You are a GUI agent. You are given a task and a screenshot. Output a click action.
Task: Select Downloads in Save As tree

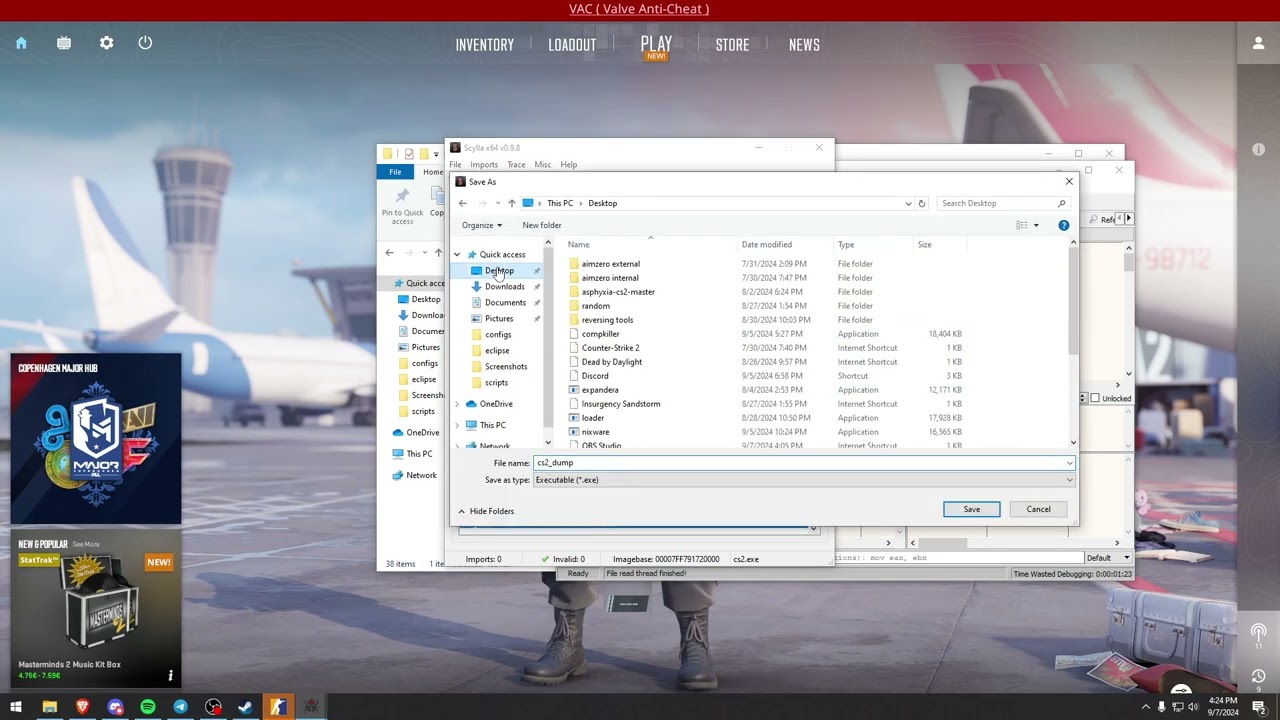[504, 287]
